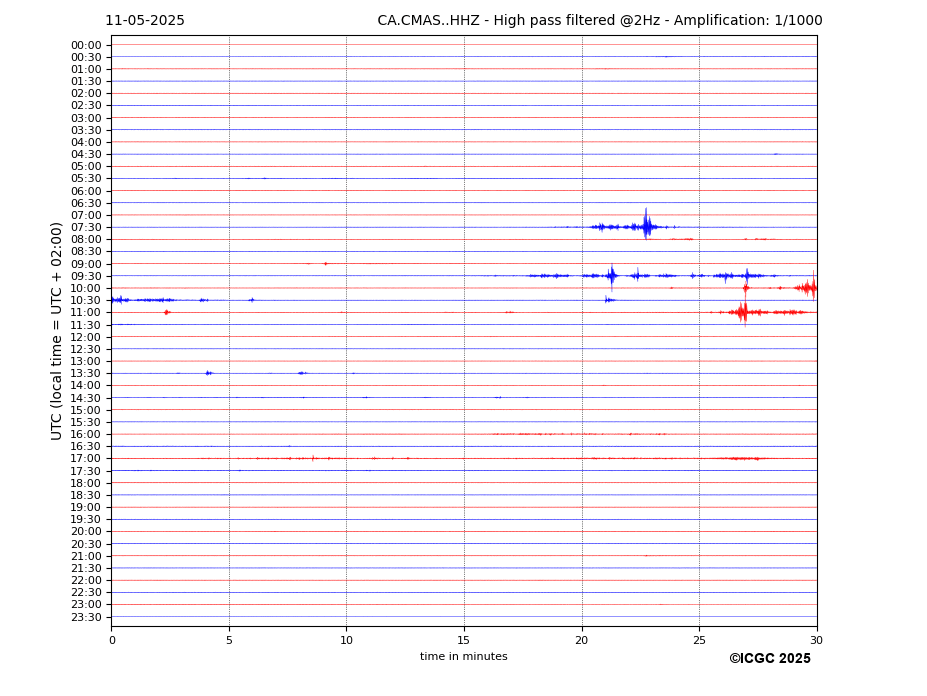The image size is (927, 696).
Task: Click the x-axis tick label 15
Action: (x=464, y=640)
